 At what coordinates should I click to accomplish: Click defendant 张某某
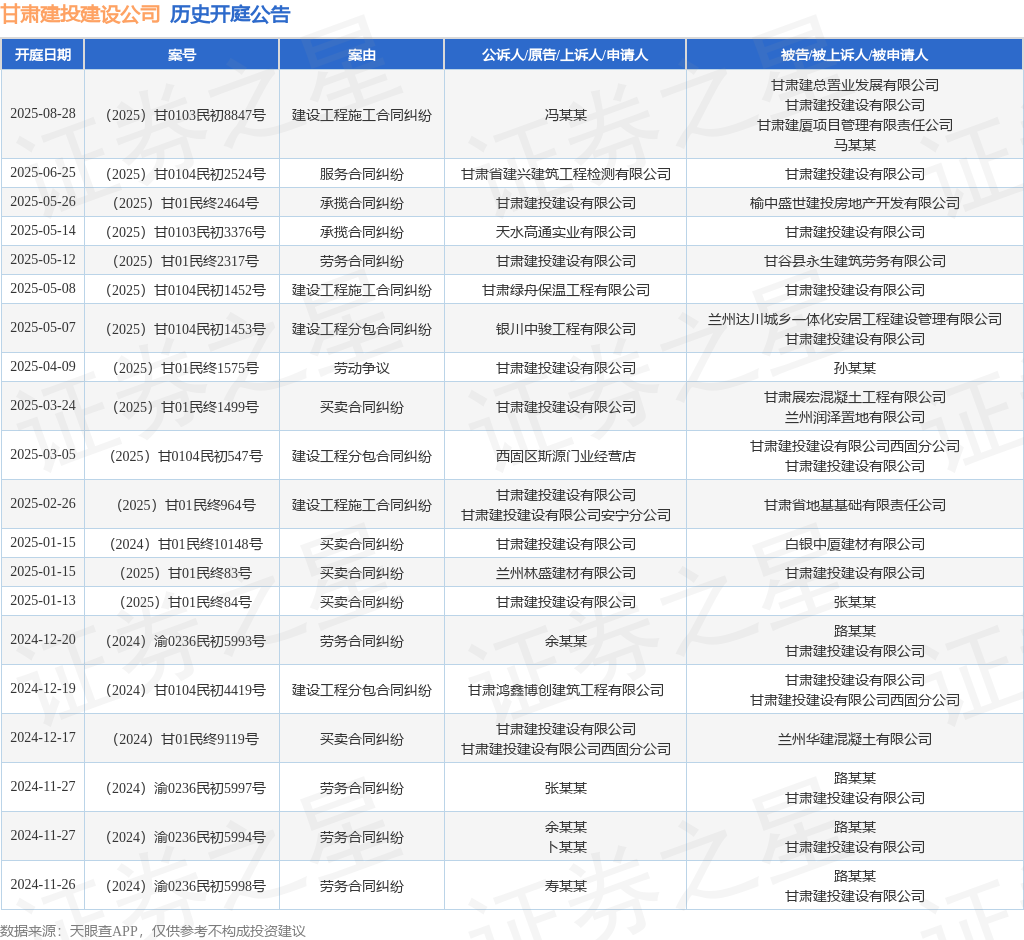point(855,602)
